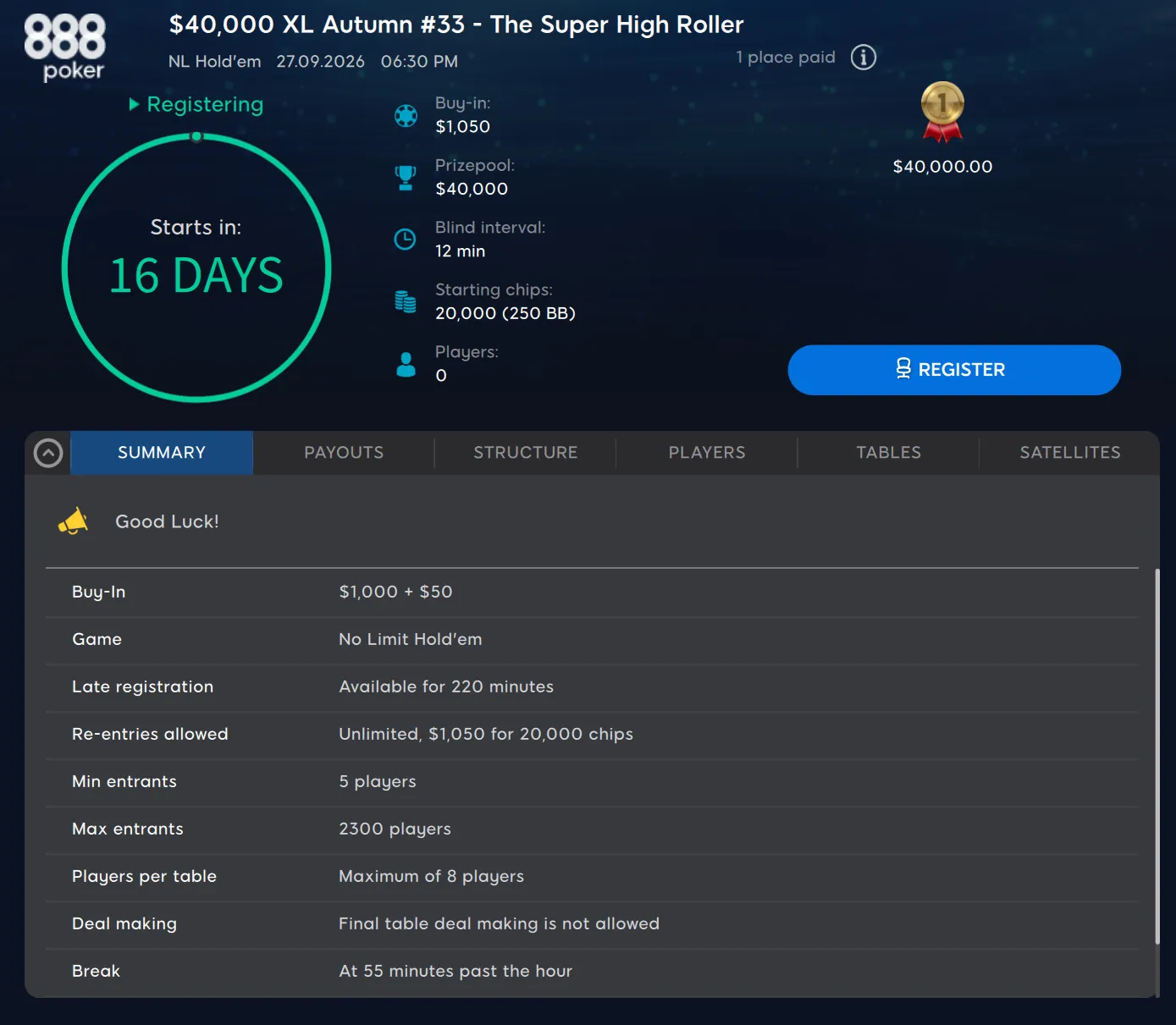1176x1025 pixels.
Task: Click the 'Maximum of 8 players' value
Action: pos(431,876)
